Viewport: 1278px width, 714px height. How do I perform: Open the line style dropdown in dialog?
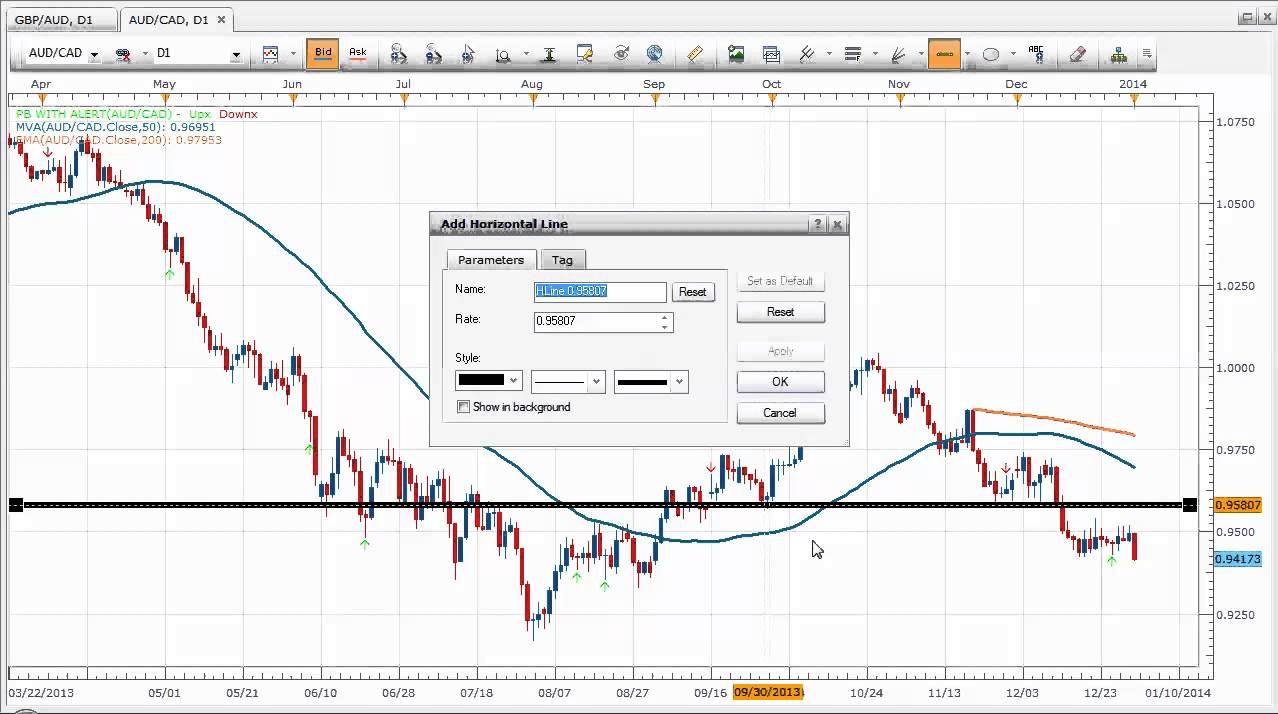[x=568, y=381]
